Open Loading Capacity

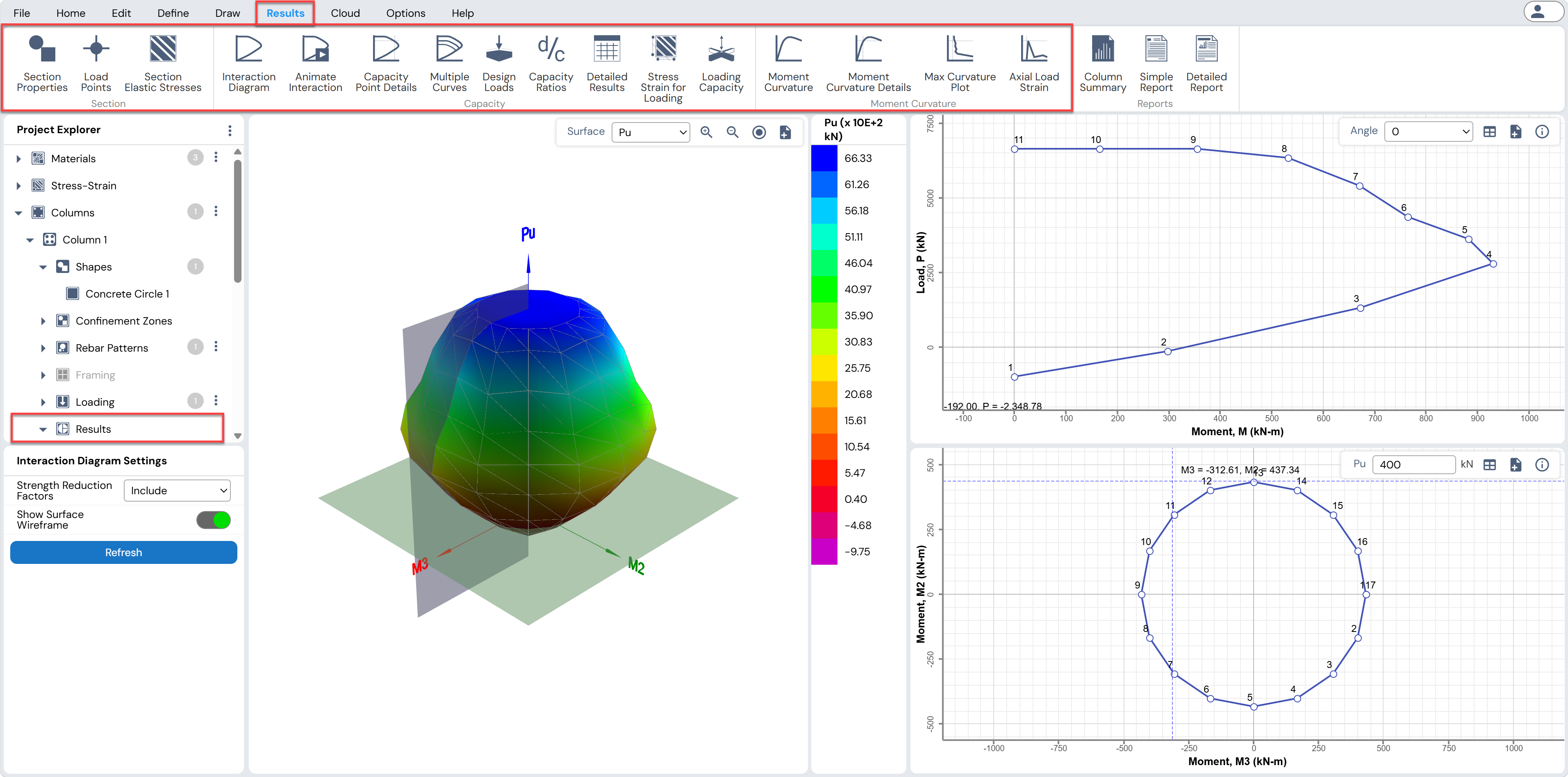(x=721, y=63)
